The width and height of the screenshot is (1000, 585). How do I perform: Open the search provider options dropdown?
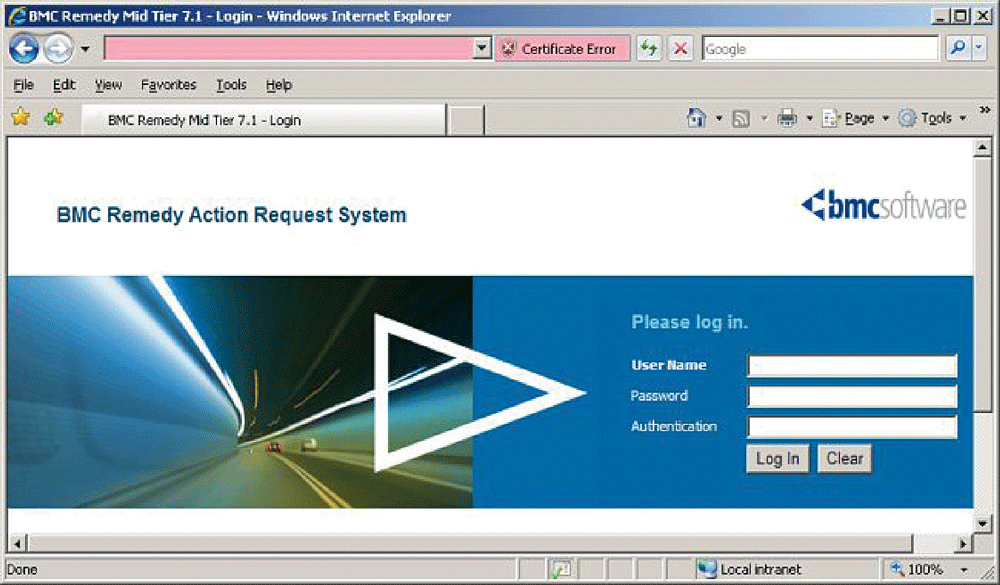pos(979,48)
